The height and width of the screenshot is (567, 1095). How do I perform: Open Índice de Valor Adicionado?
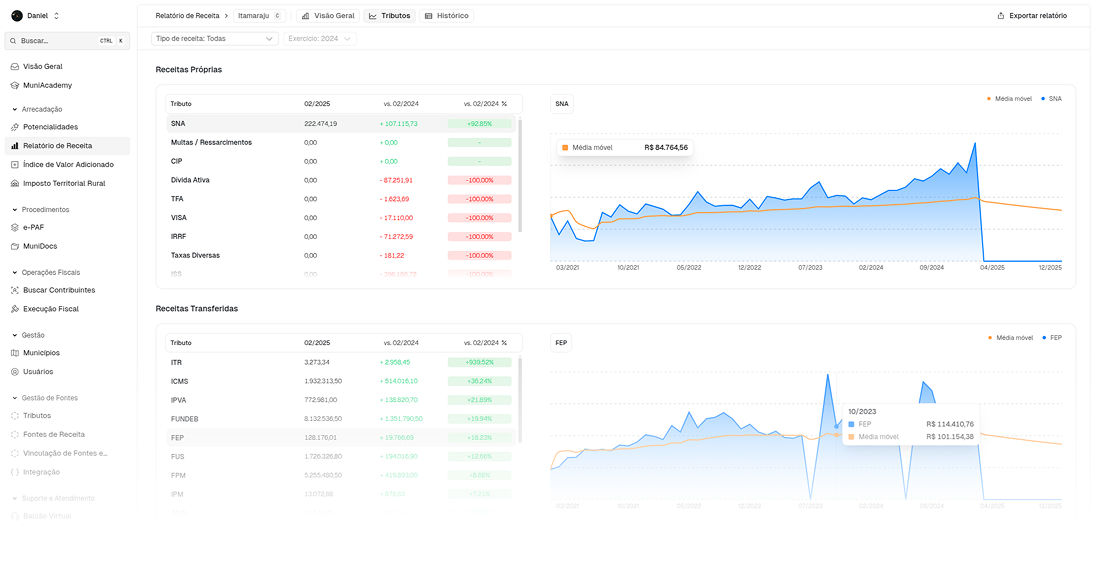68,164
